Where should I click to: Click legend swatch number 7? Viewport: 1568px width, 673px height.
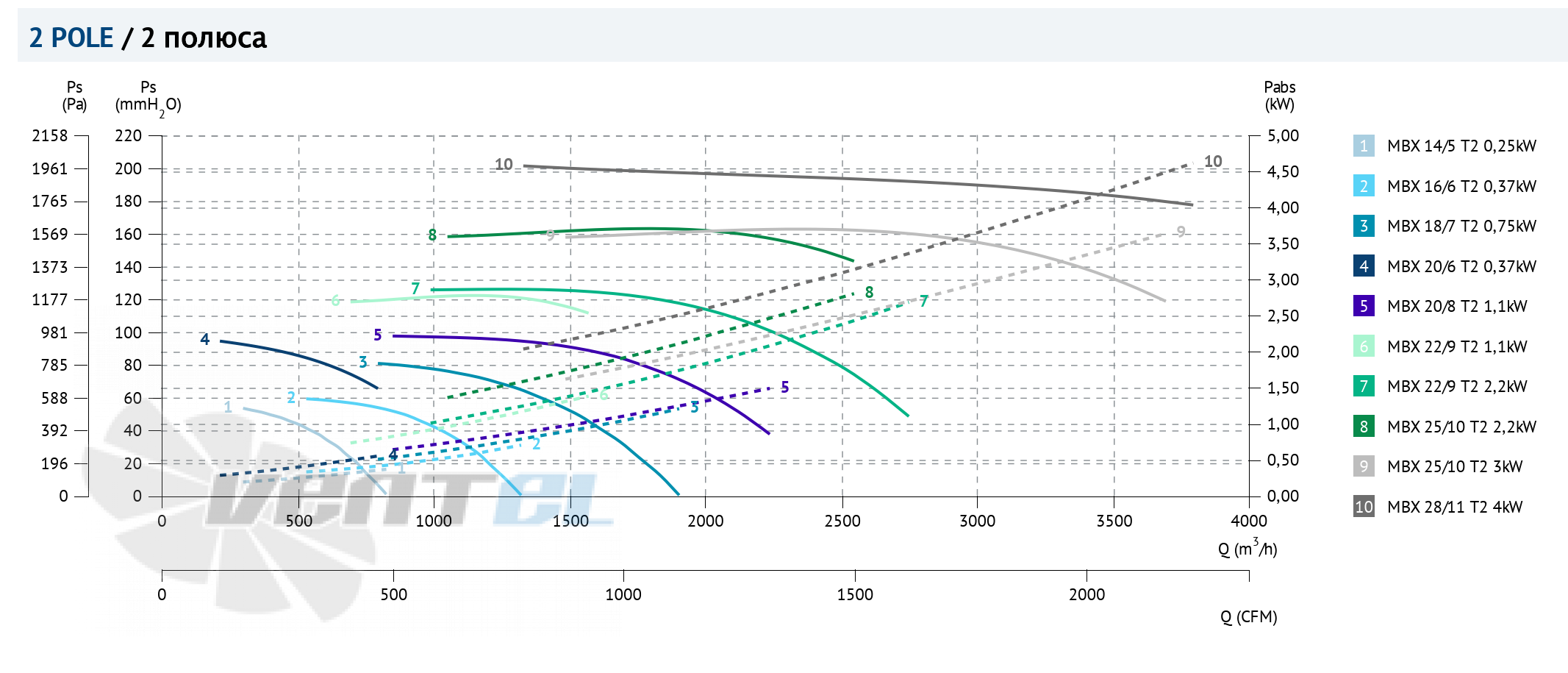click(x=1364, y=386)
